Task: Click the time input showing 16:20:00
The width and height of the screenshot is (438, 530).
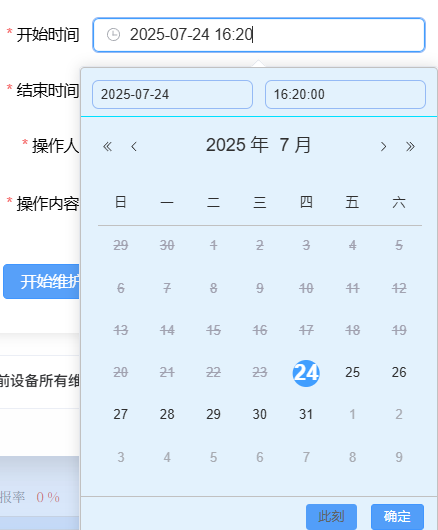Action: pos(345,94)
